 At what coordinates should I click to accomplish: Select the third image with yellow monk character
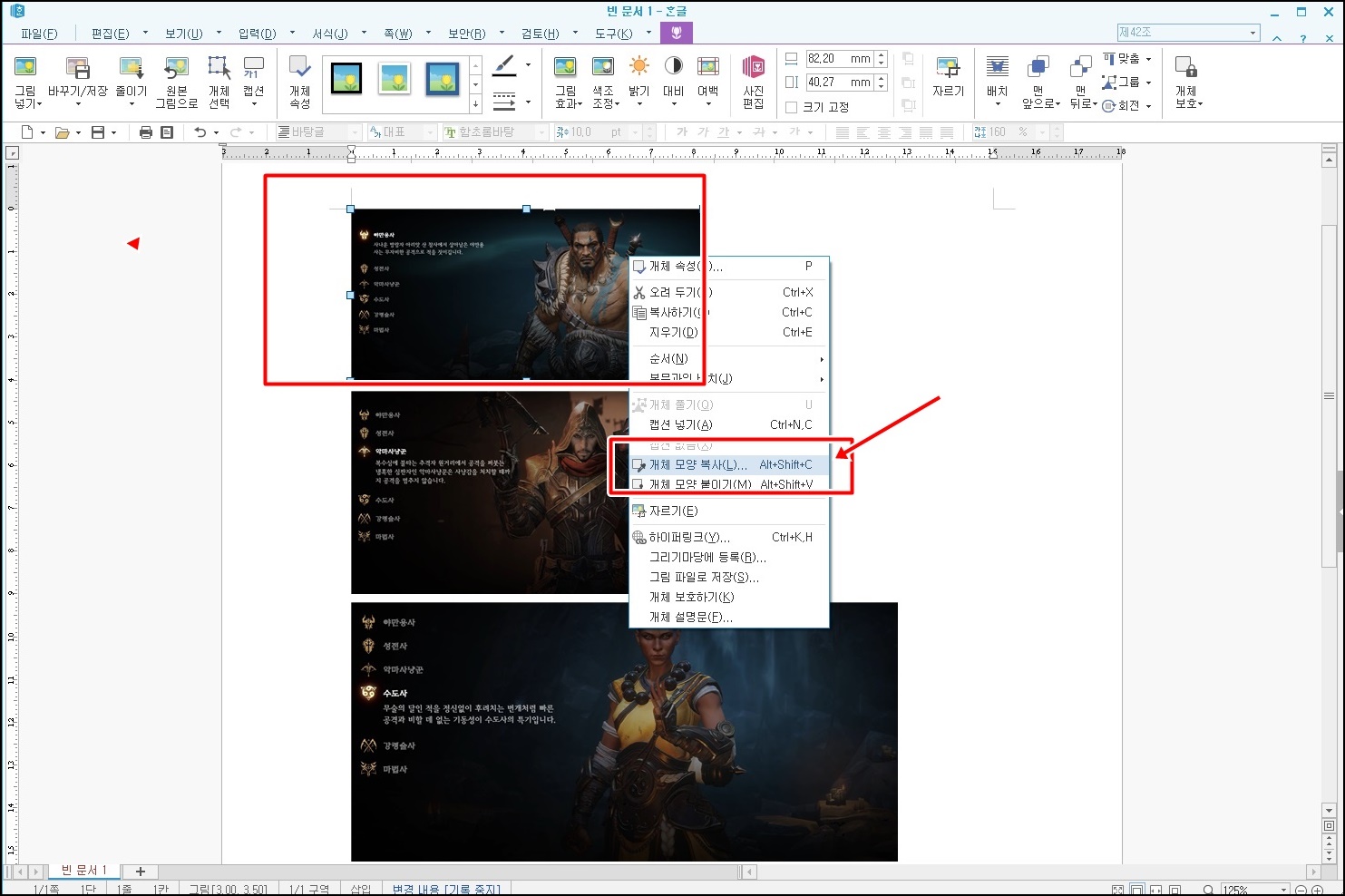(624, 732)
